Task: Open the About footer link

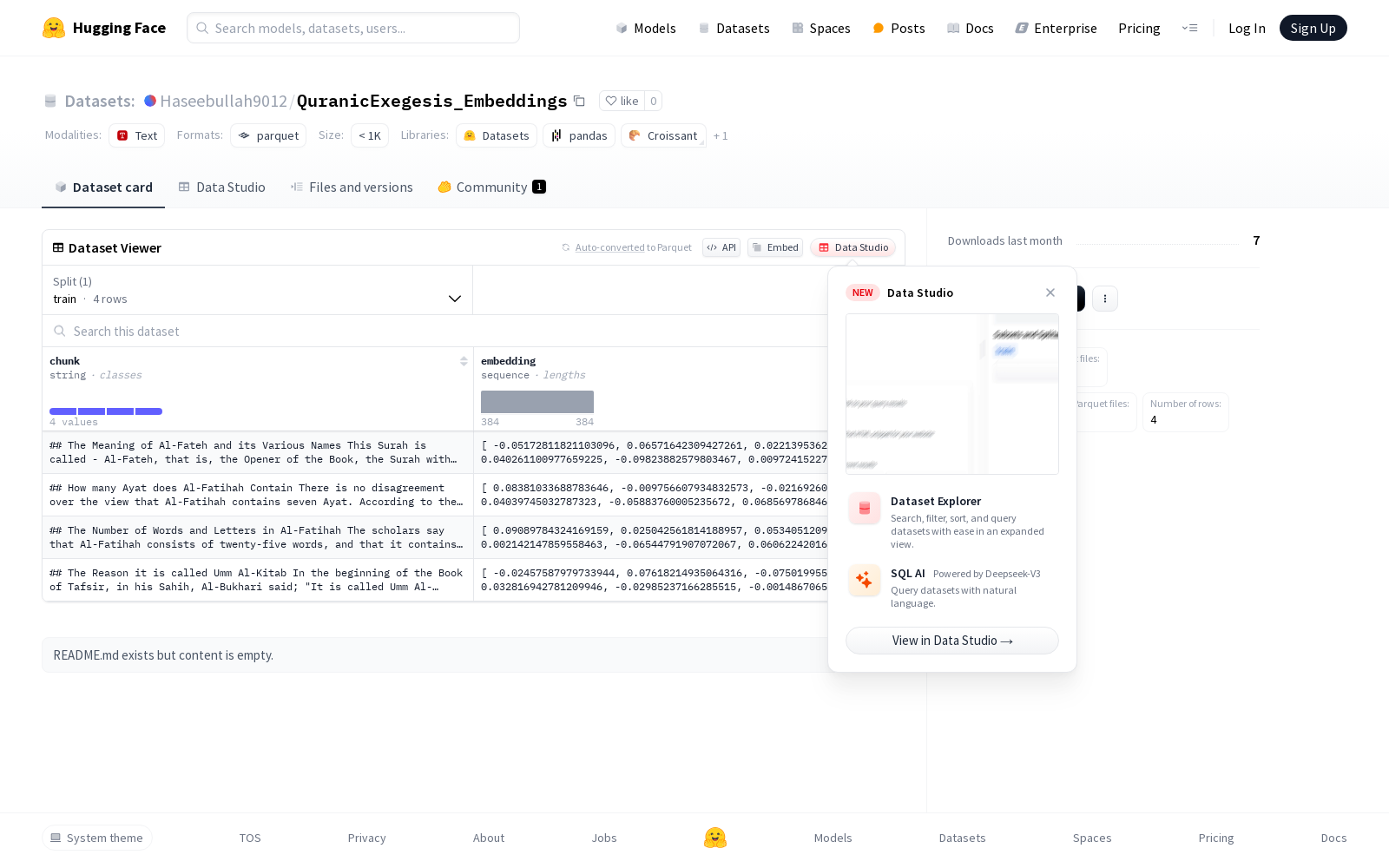Action: point(489,838)
